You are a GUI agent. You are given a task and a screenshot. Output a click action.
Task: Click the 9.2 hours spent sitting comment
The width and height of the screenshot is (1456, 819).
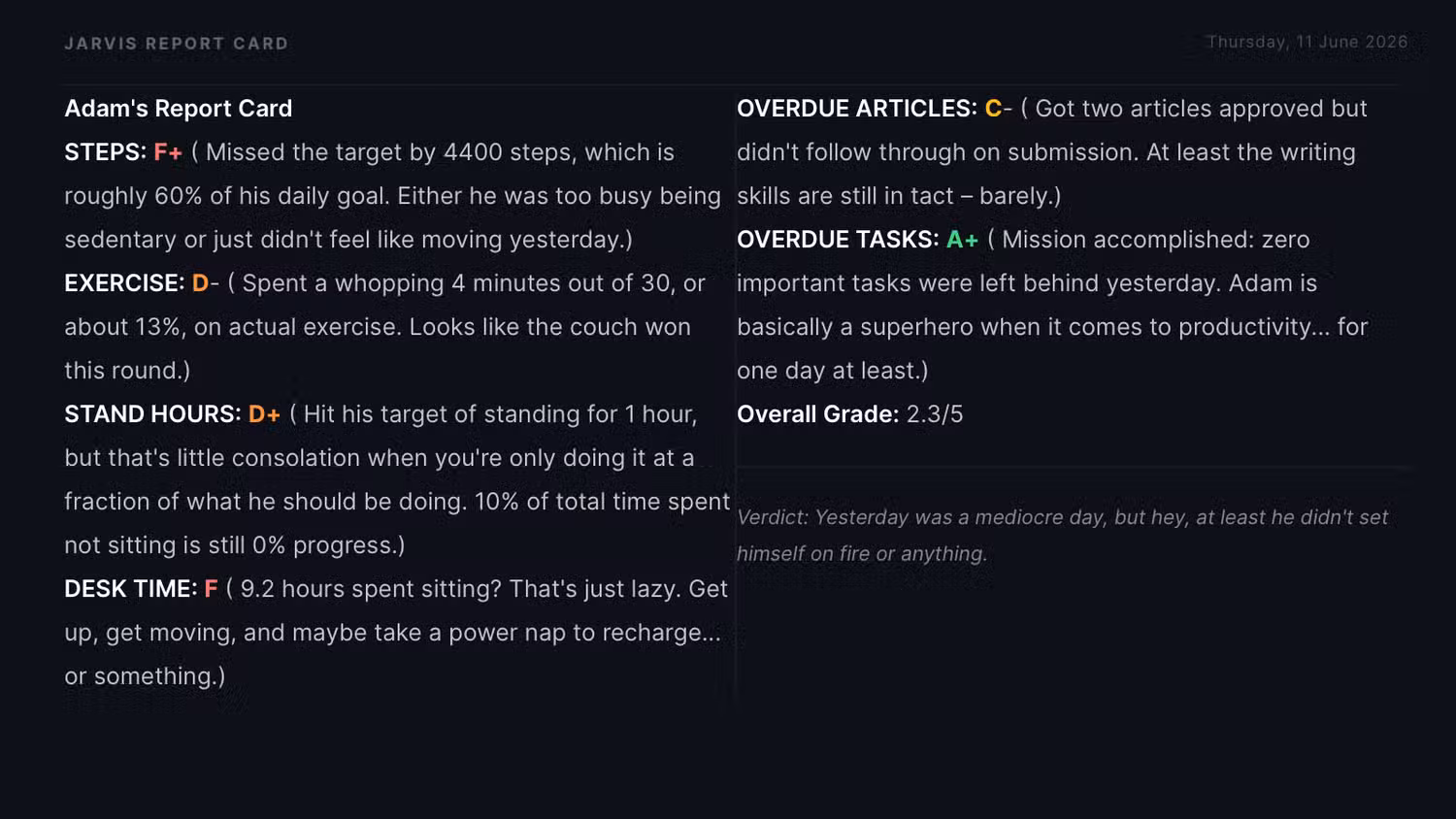pyautogui.click(x=396, y=633)
